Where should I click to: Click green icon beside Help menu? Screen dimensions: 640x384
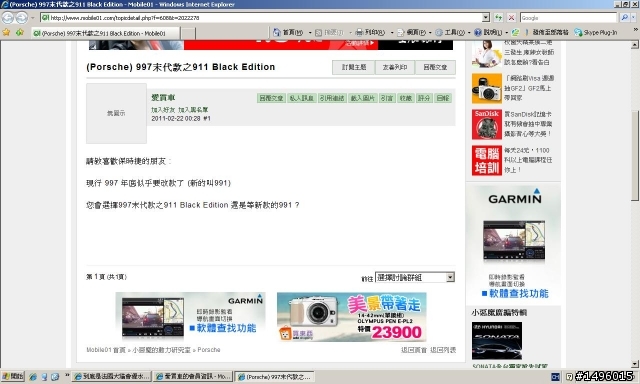point(516,32)
